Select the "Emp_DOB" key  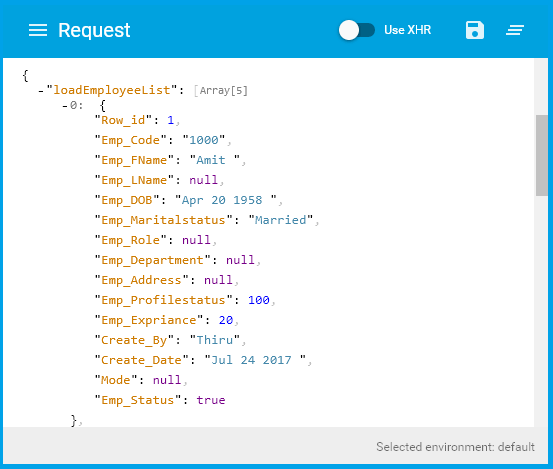click(x=127, y=200)
